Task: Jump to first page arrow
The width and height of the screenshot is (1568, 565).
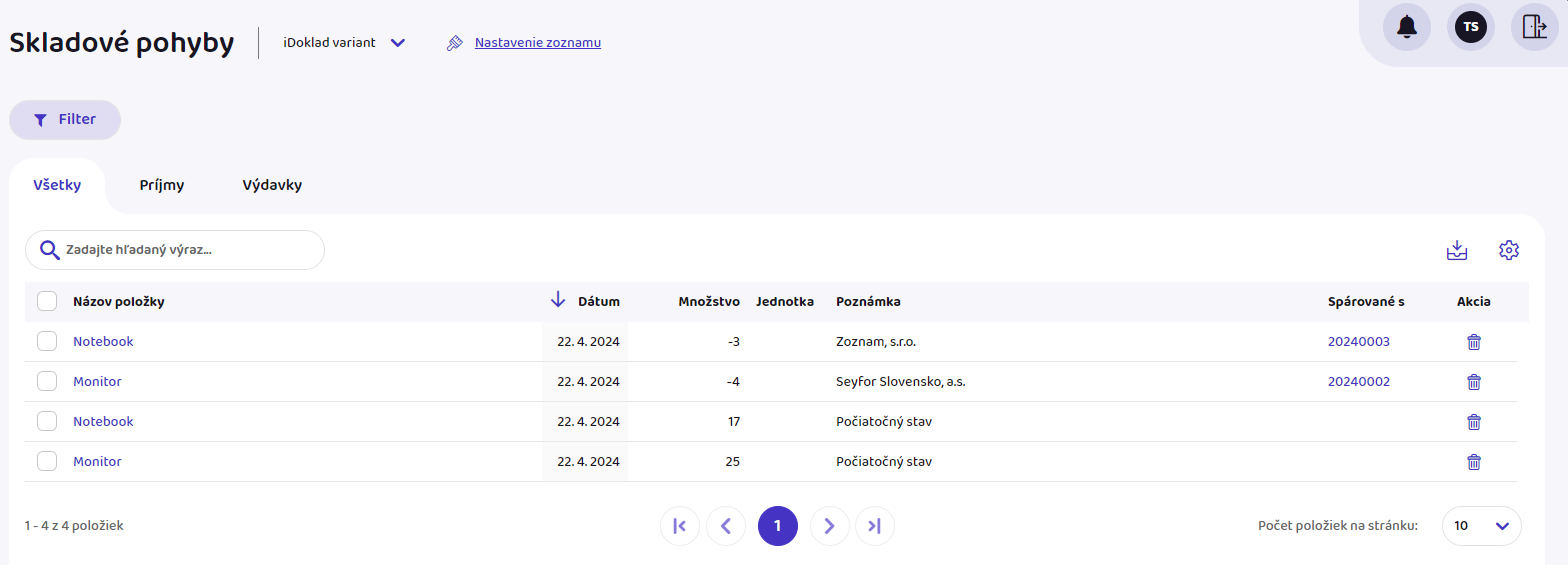Action: pos(680,526)
